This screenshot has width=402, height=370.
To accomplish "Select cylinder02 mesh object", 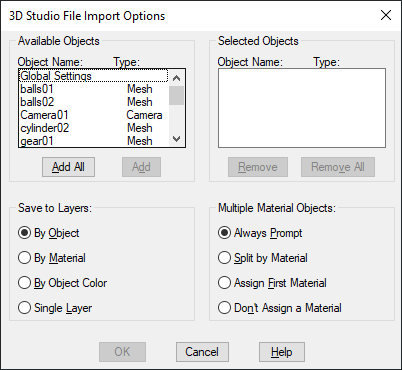I will click(x=93, y=128).
